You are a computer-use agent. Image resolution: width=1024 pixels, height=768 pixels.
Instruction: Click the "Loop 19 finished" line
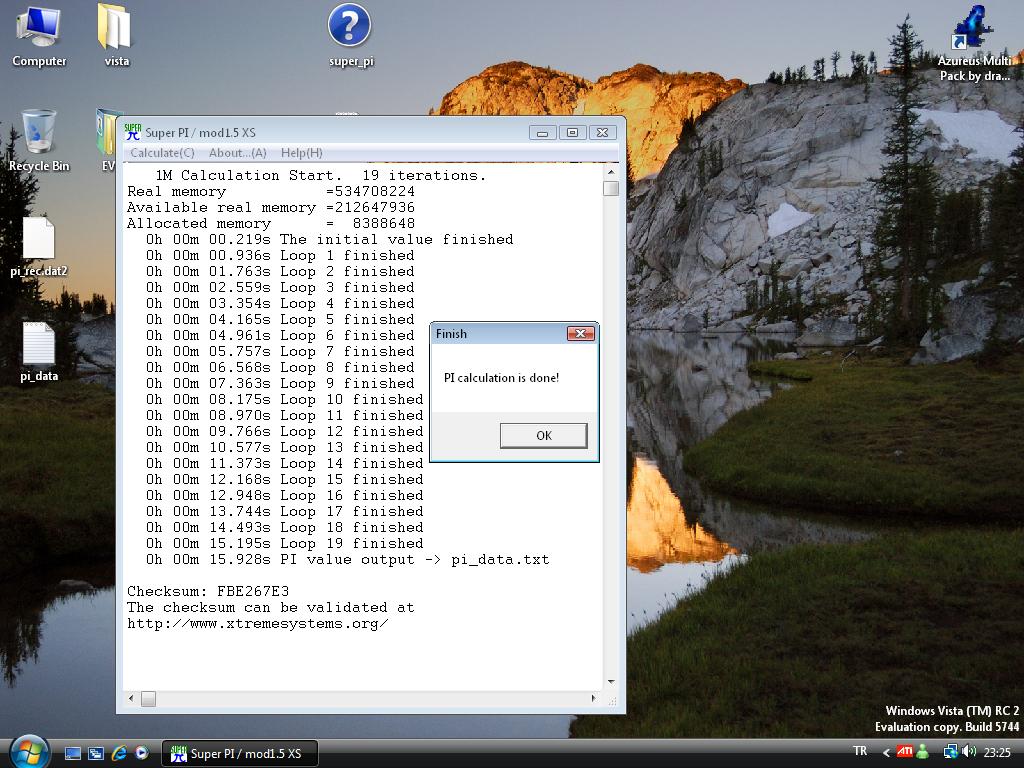pos(285,544)
